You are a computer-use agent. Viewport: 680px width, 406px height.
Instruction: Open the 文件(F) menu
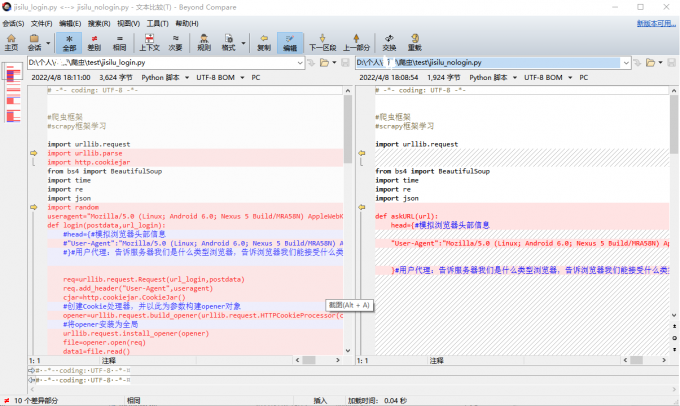(x=41, y=23)
